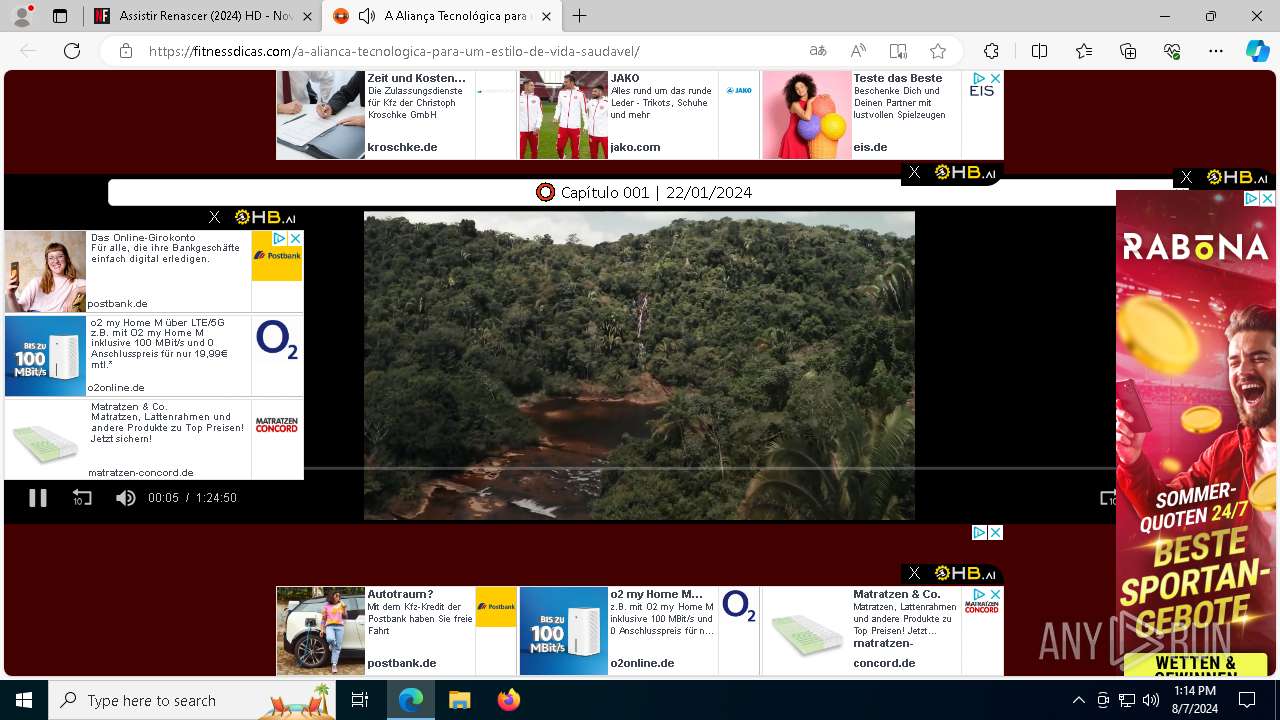Open eis.de ad link
This screenshot has height=720, width=1280.
(870, 147)
